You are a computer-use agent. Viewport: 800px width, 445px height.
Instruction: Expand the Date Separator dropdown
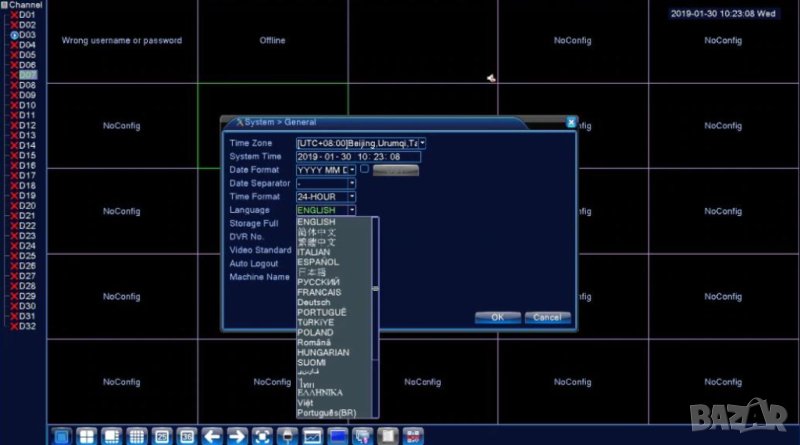351,183
